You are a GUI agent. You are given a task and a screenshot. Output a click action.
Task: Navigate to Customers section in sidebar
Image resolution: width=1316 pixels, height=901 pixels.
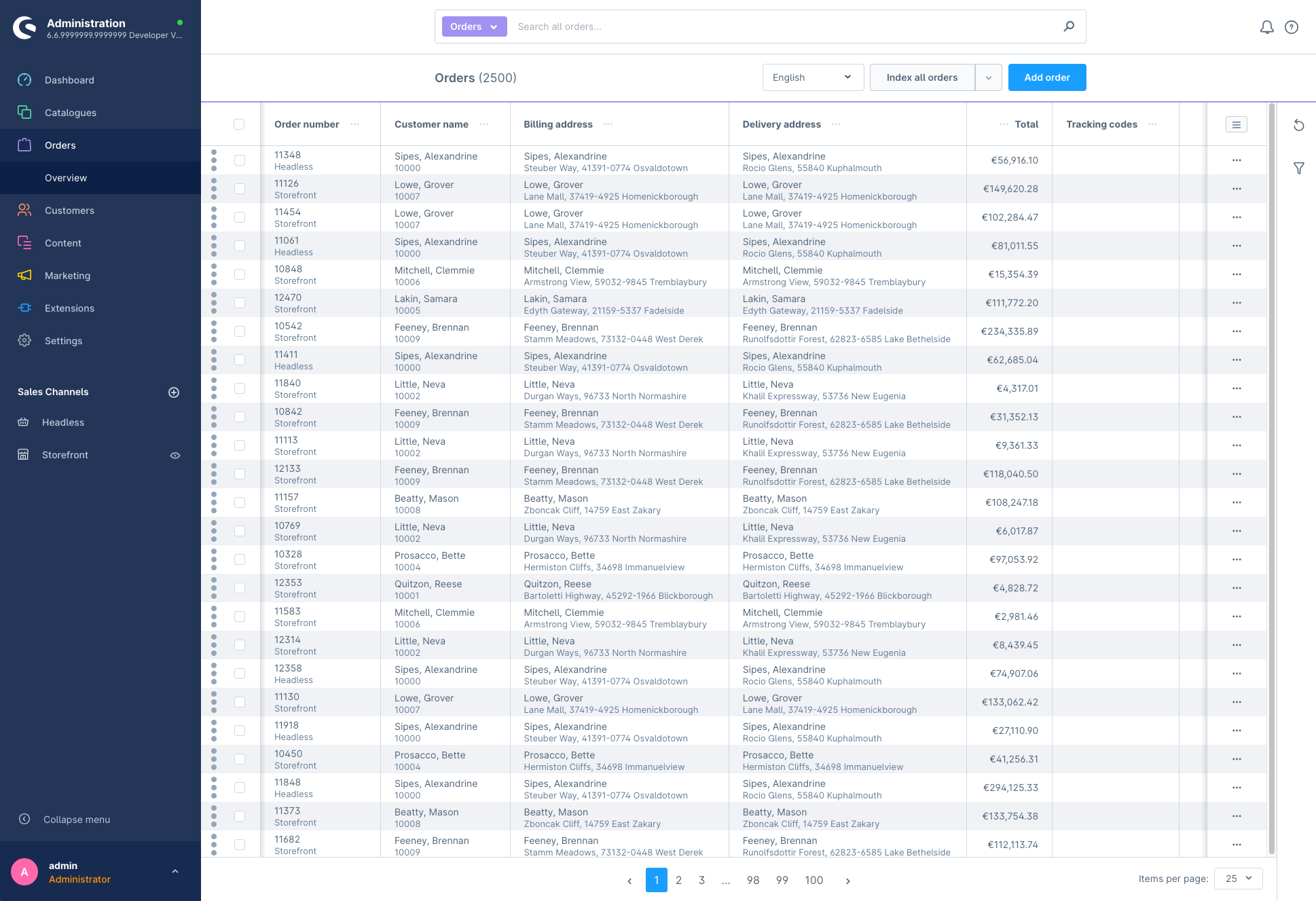point(71,210)
